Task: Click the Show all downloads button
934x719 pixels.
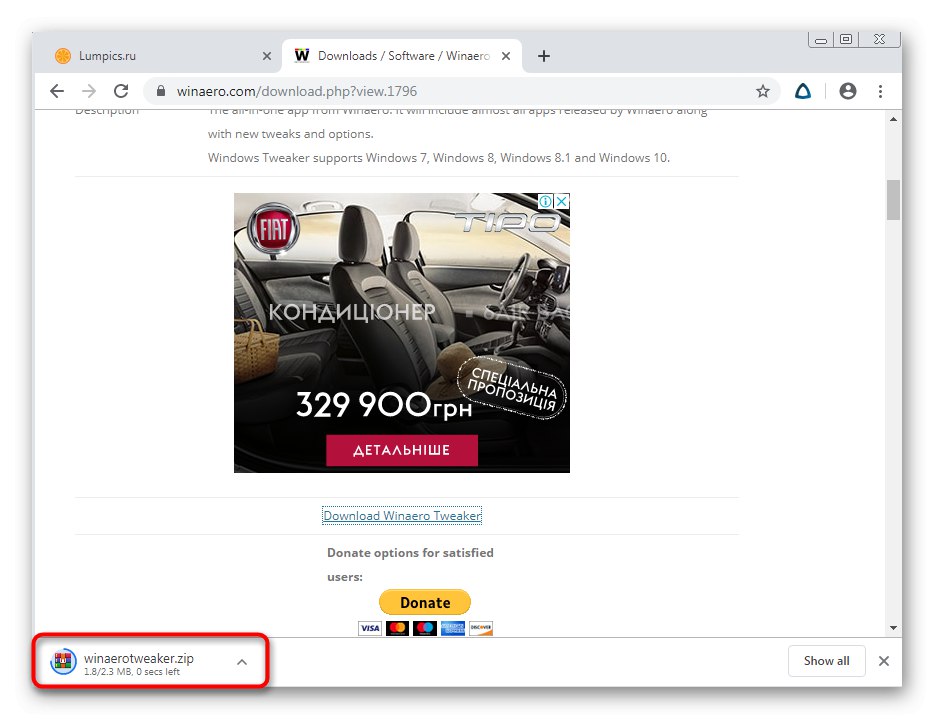Action: [x=826, y=661]
